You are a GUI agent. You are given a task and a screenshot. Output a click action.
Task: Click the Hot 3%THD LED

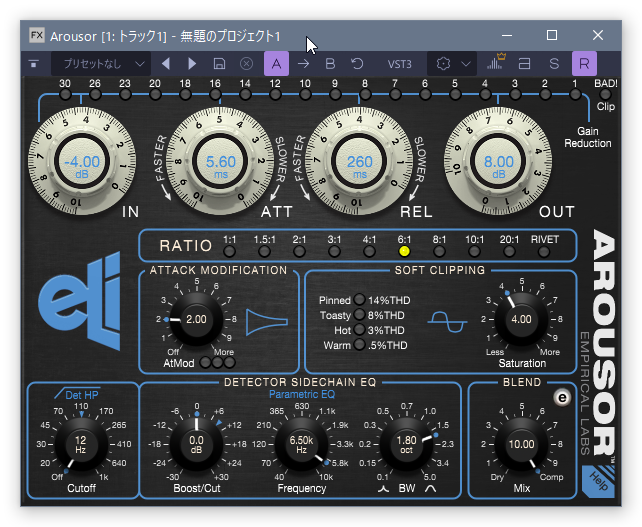tap(359, 329)
